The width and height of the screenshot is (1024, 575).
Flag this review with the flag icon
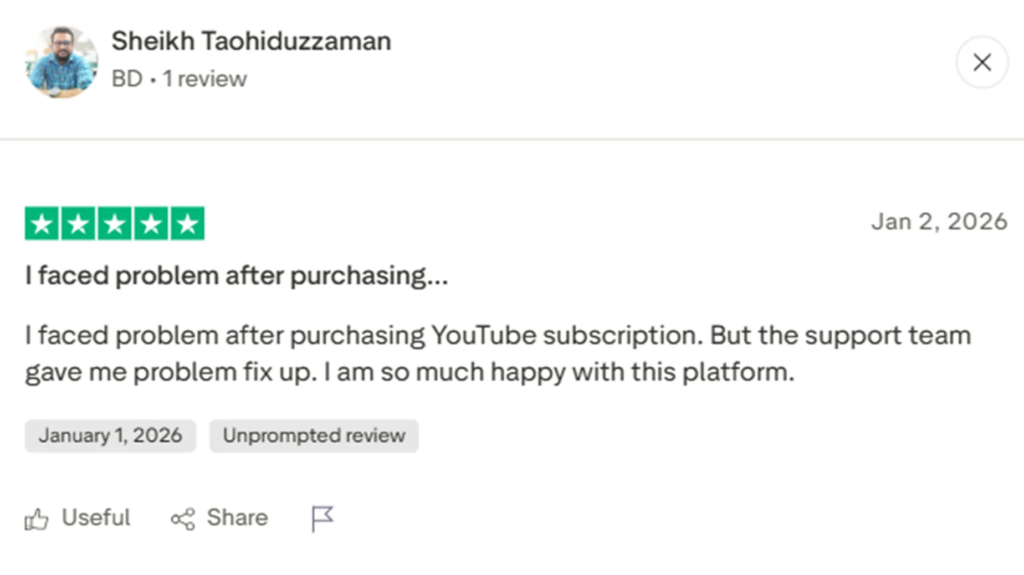pos(322,518)
